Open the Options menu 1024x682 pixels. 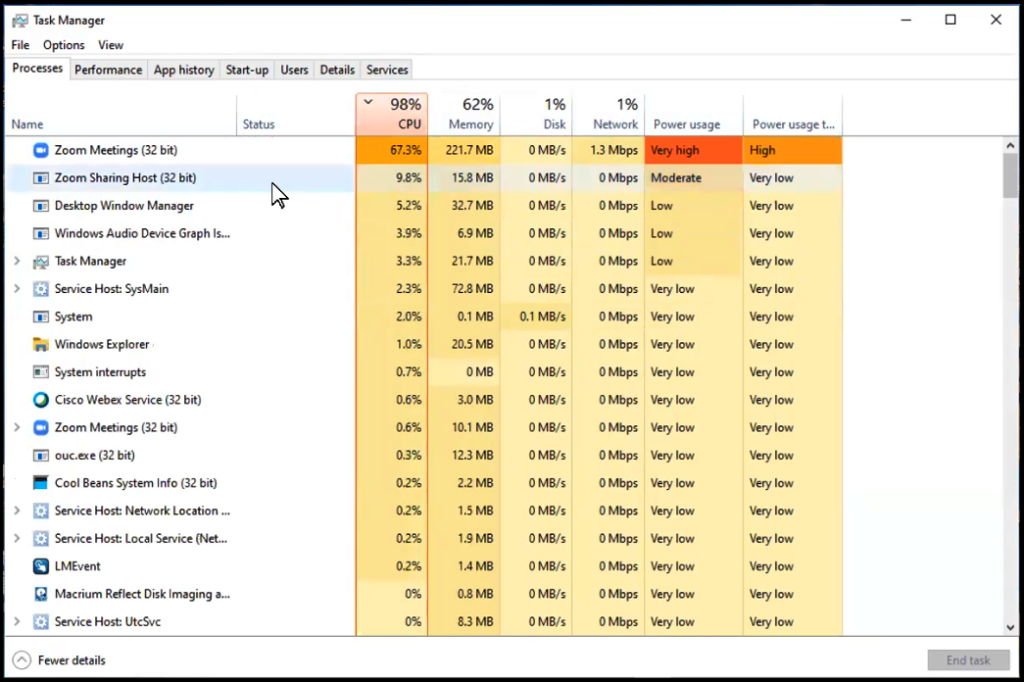click(x=64, y=45)
